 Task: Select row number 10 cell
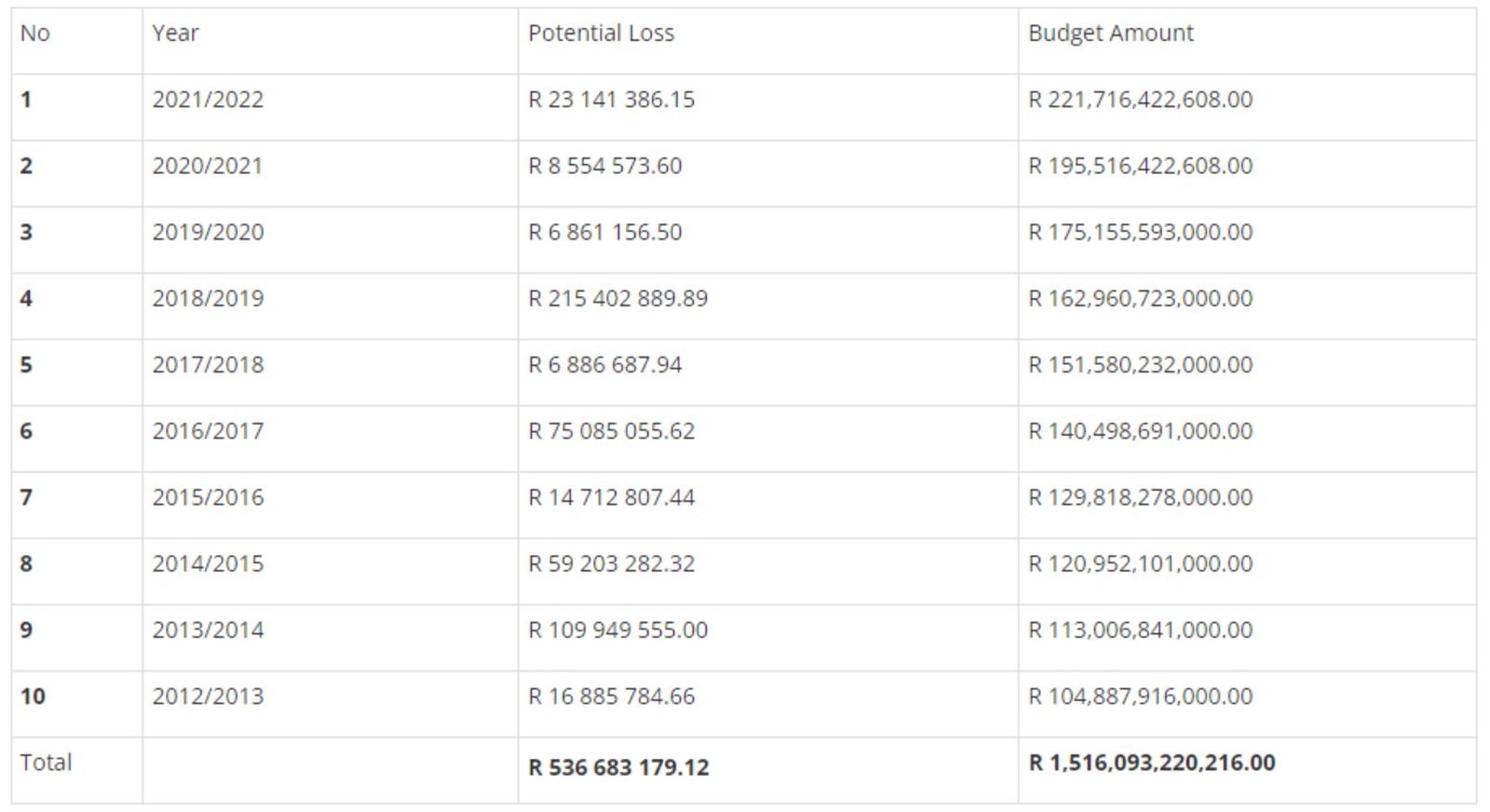(x=33, y=697)
